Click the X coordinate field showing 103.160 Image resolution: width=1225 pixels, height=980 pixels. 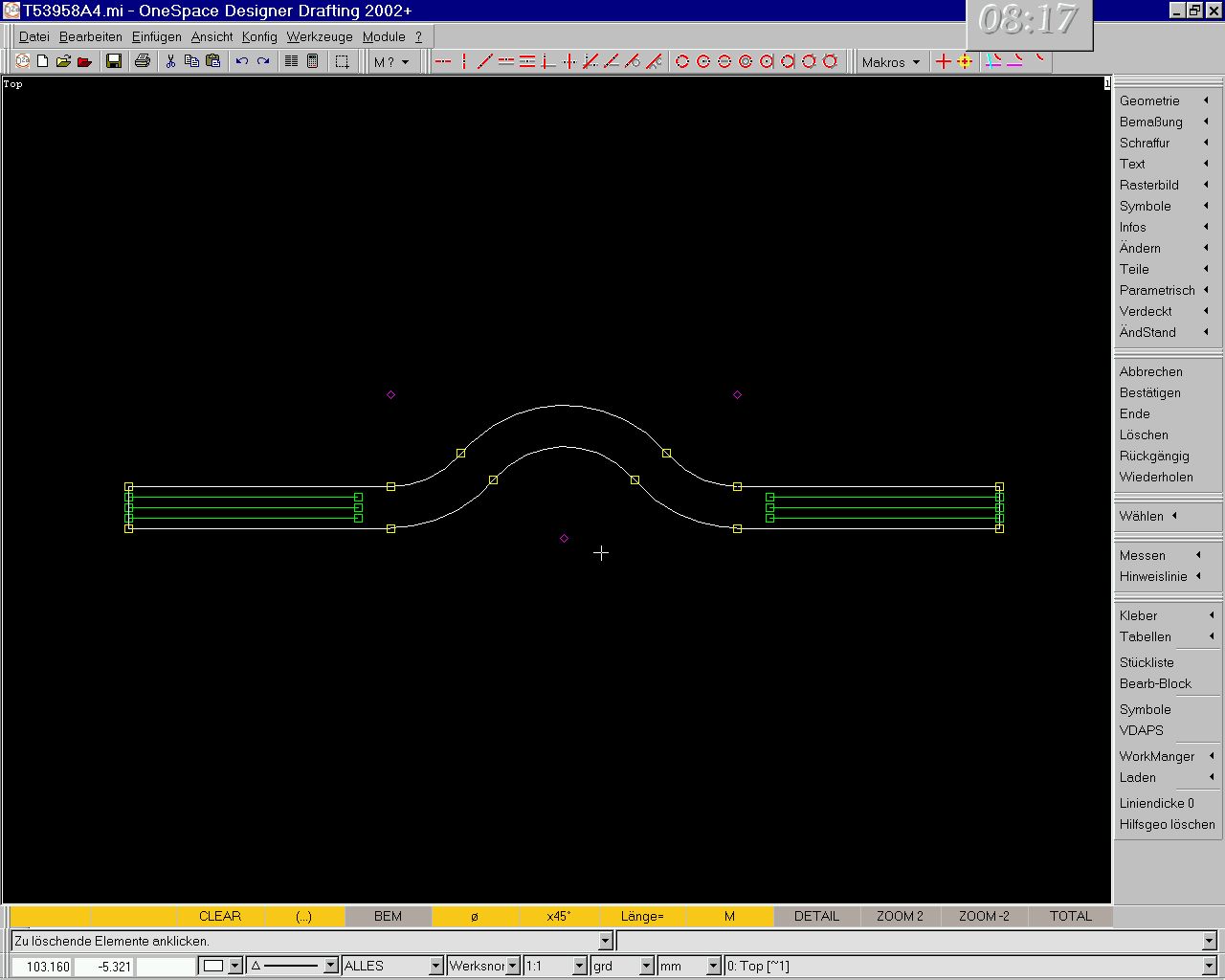click(43, 967)
